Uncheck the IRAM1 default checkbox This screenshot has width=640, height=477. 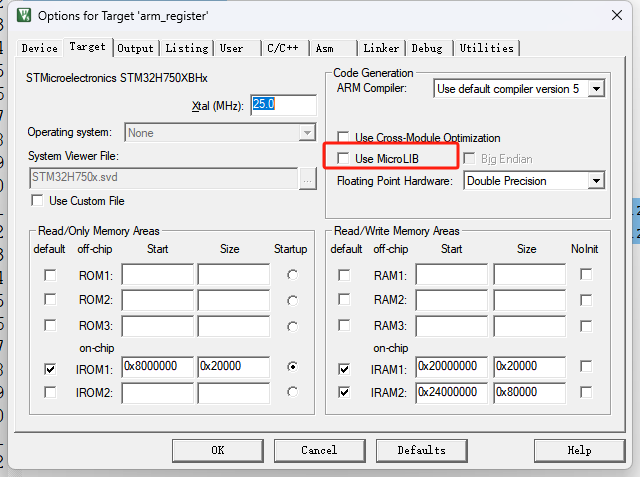click(344, 369)
